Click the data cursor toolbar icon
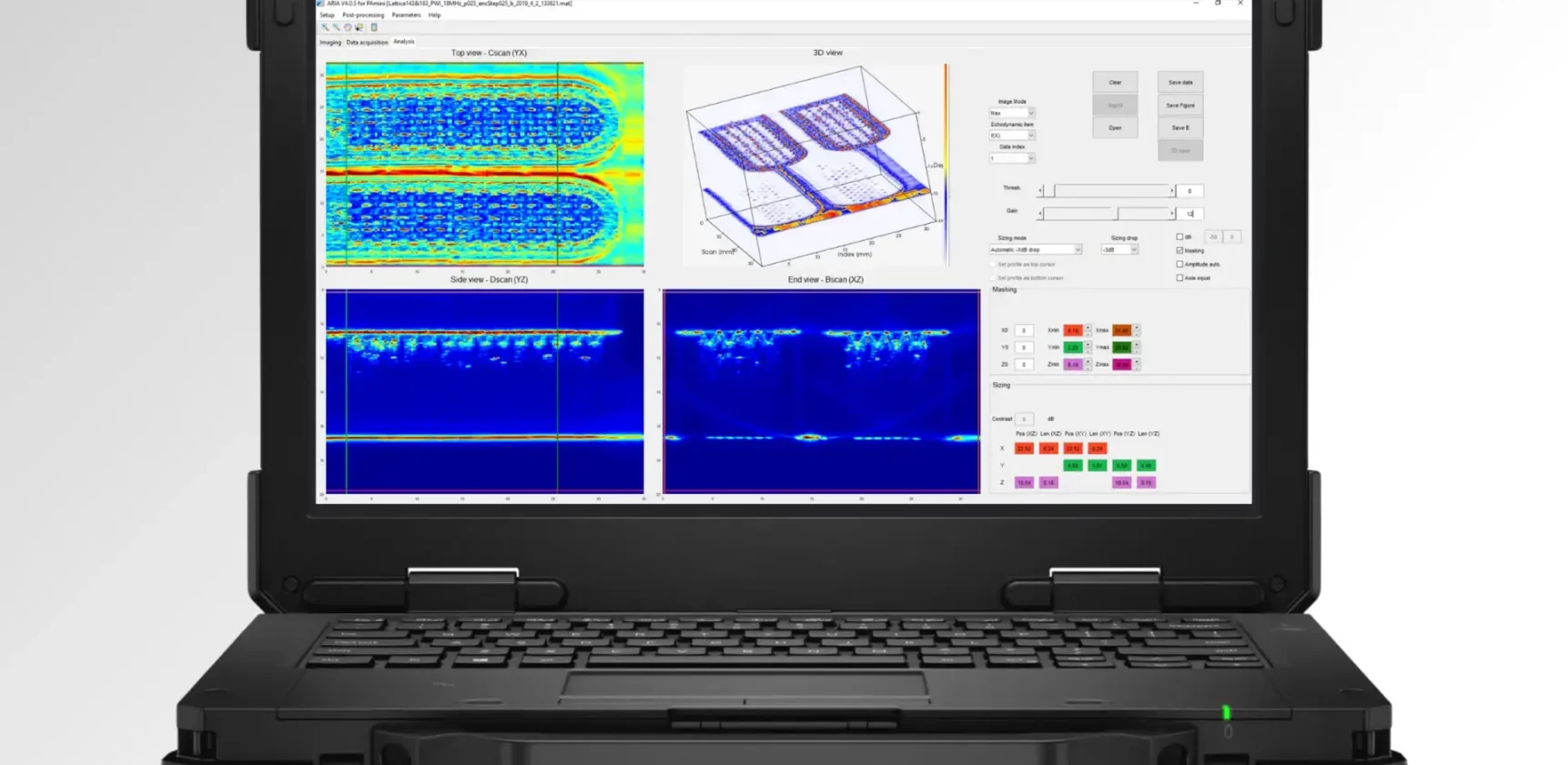Viewport: 1568px width, 765px height. click(x=359, y=27)
